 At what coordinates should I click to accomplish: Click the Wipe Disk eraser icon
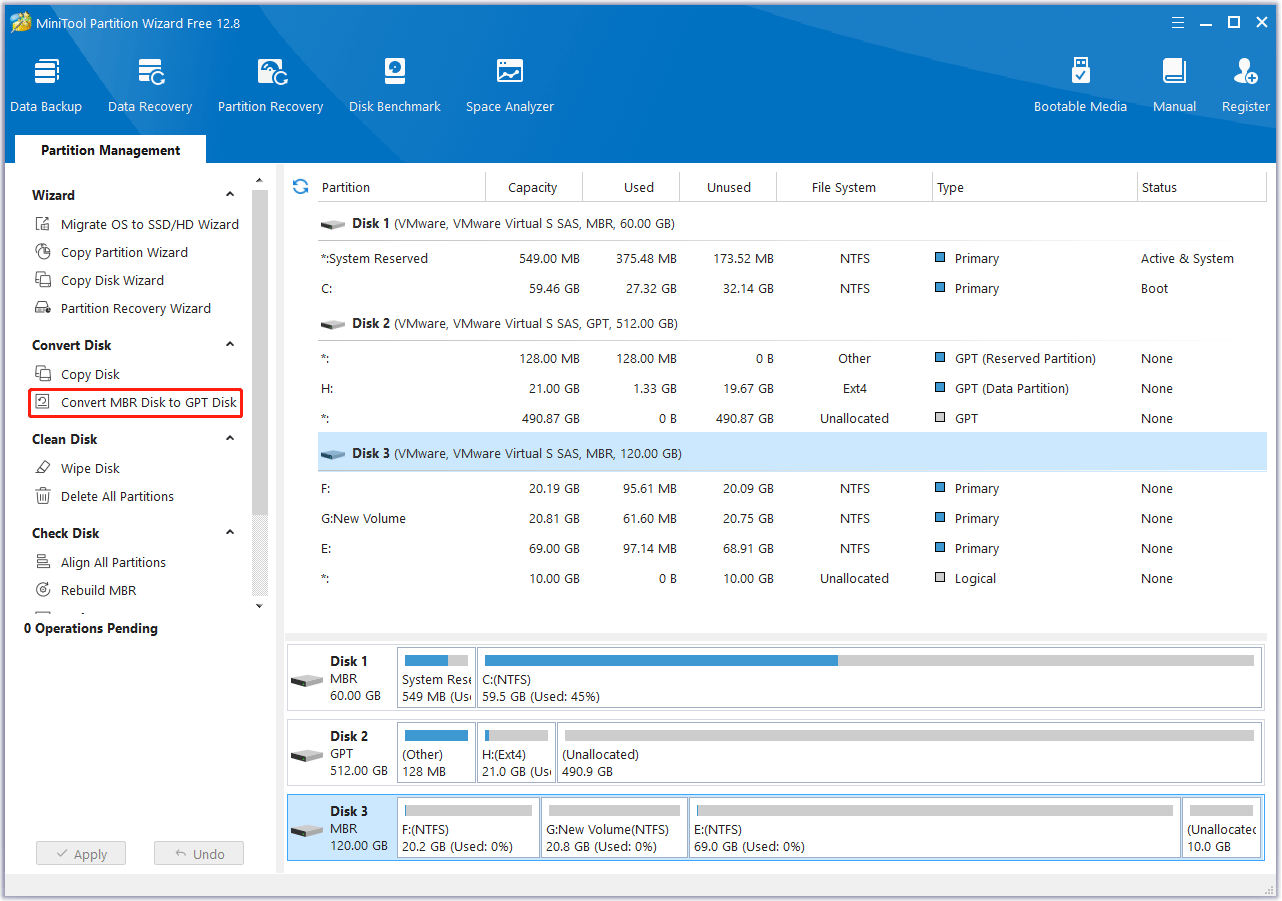click(43, 468)
